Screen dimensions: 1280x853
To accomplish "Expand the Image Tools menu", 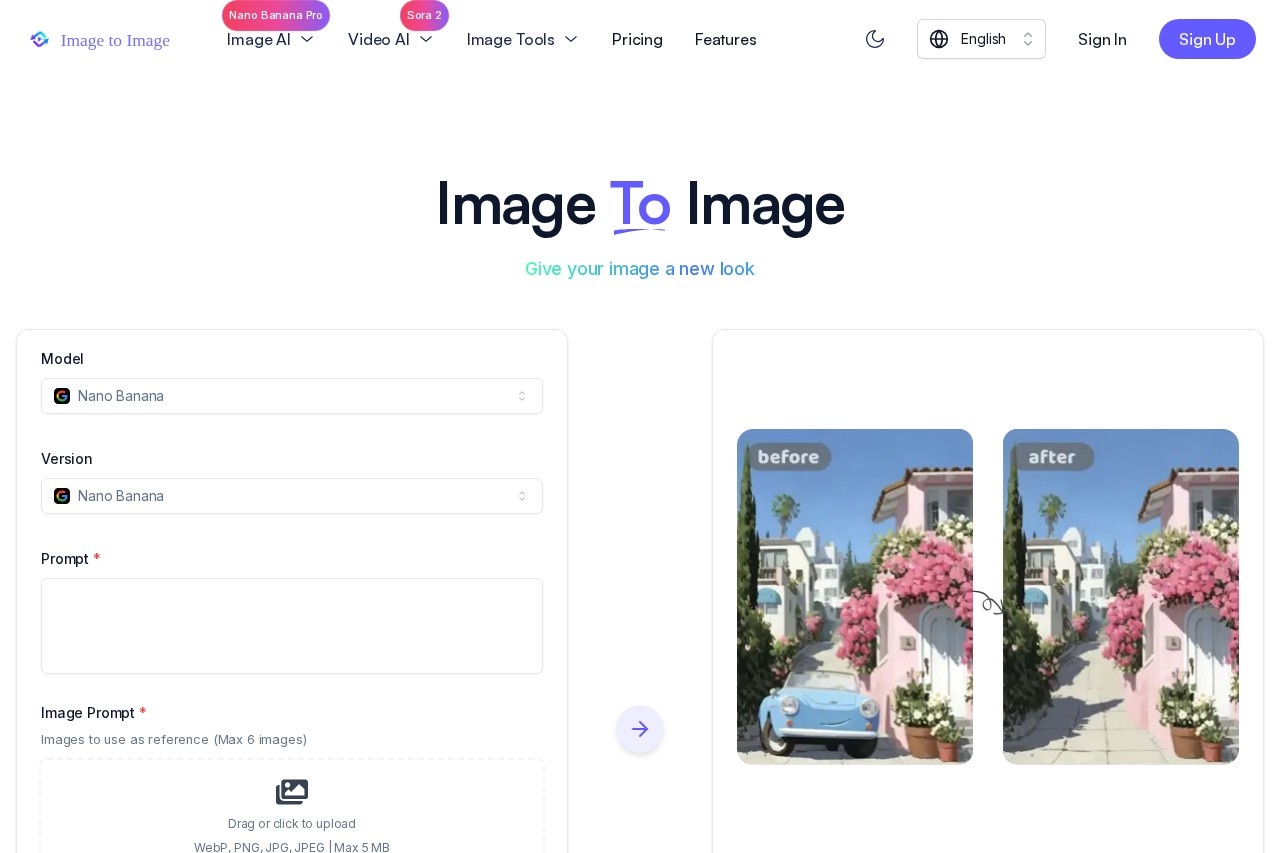I will pos(522,39).
